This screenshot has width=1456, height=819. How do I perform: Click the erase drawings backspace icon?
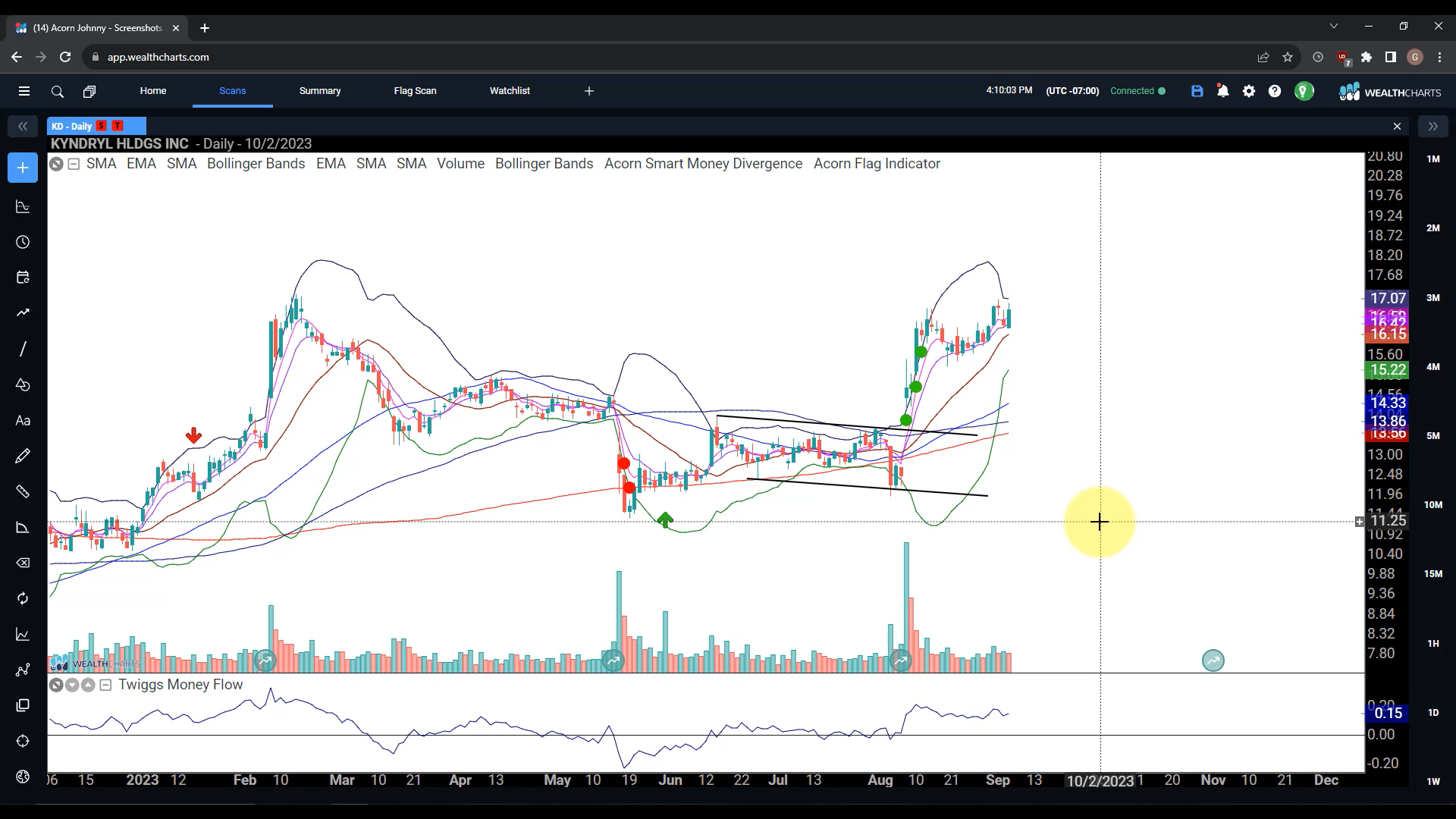pos(23,563)
